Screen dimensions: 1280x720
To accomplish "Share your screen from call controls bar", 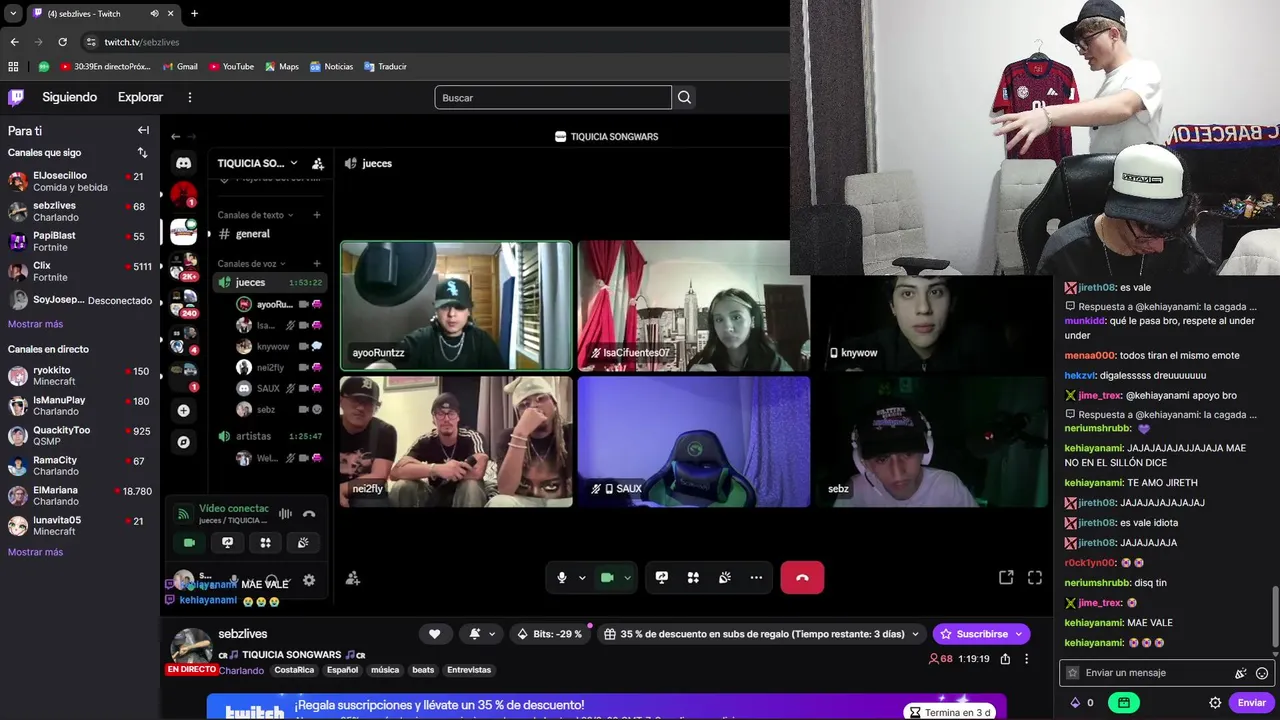I will [661, 577].
